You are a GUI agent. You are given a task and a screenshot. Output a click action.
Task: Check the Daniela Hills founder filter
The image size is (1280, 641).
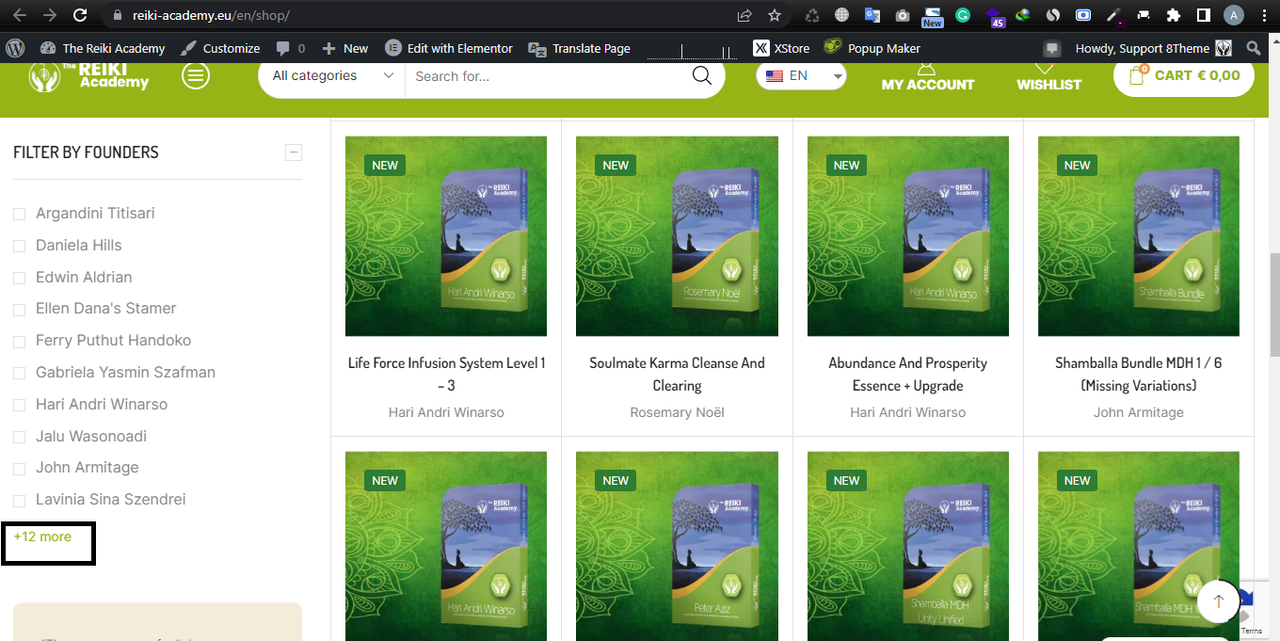point(19,246)
